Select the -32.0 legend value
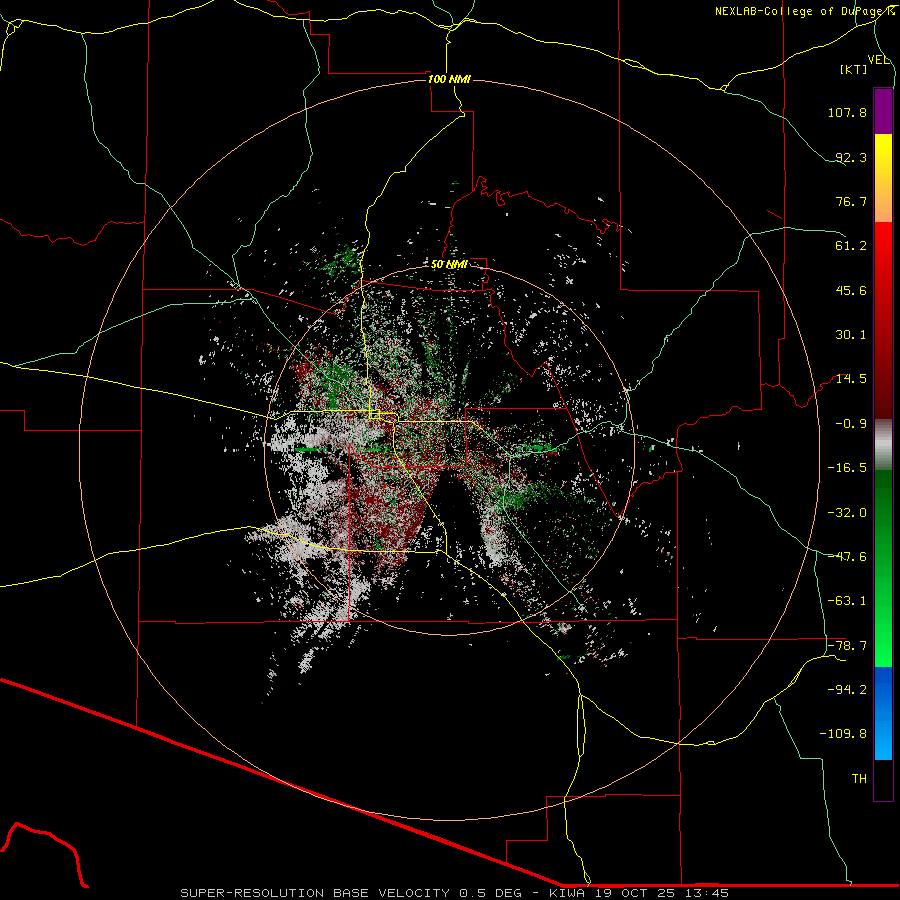Screen dimensions: 900x900 coord(847,513)
